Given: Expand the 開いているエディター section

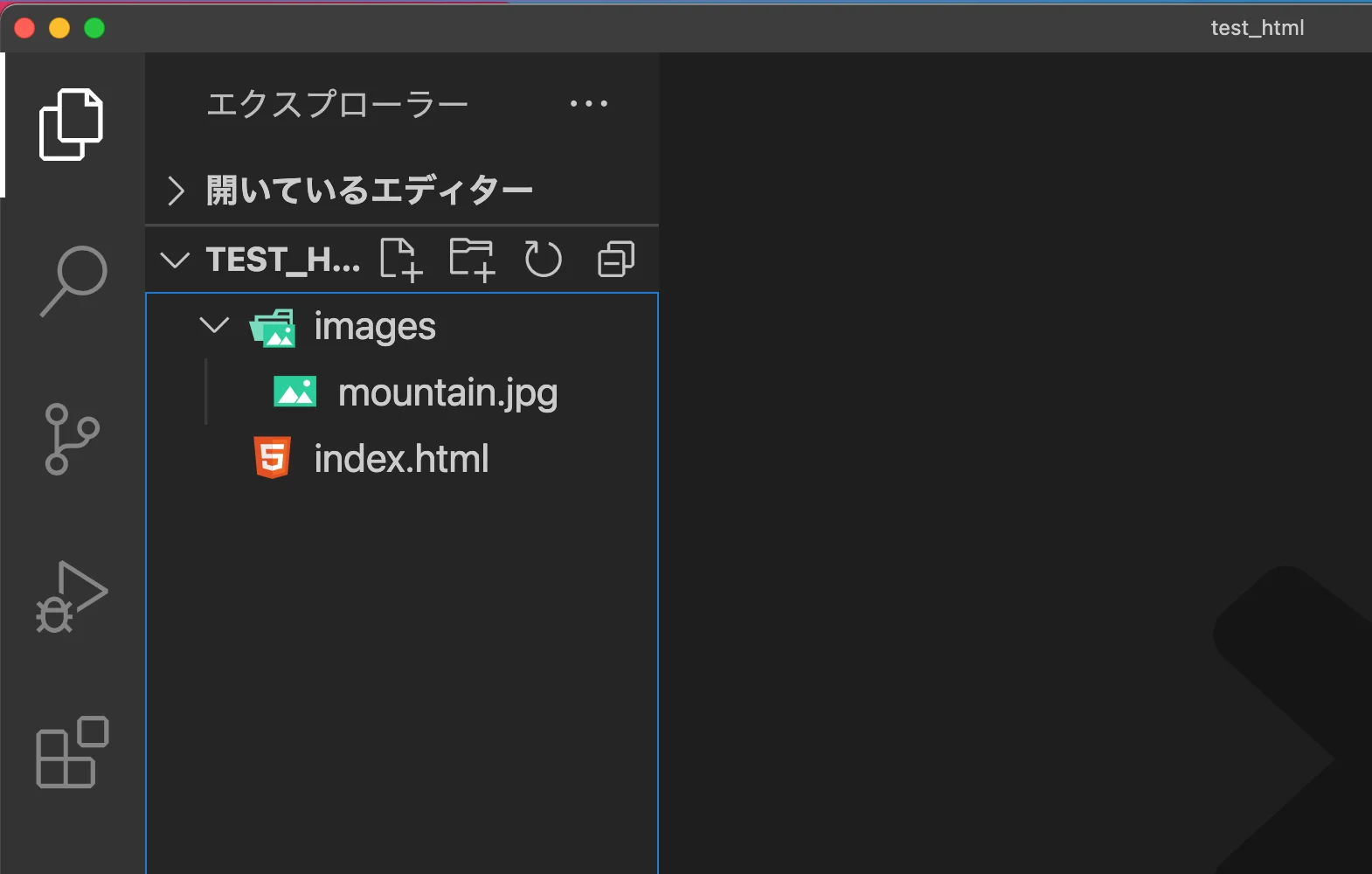Looking at the screenshot, I should coord(402,190).
